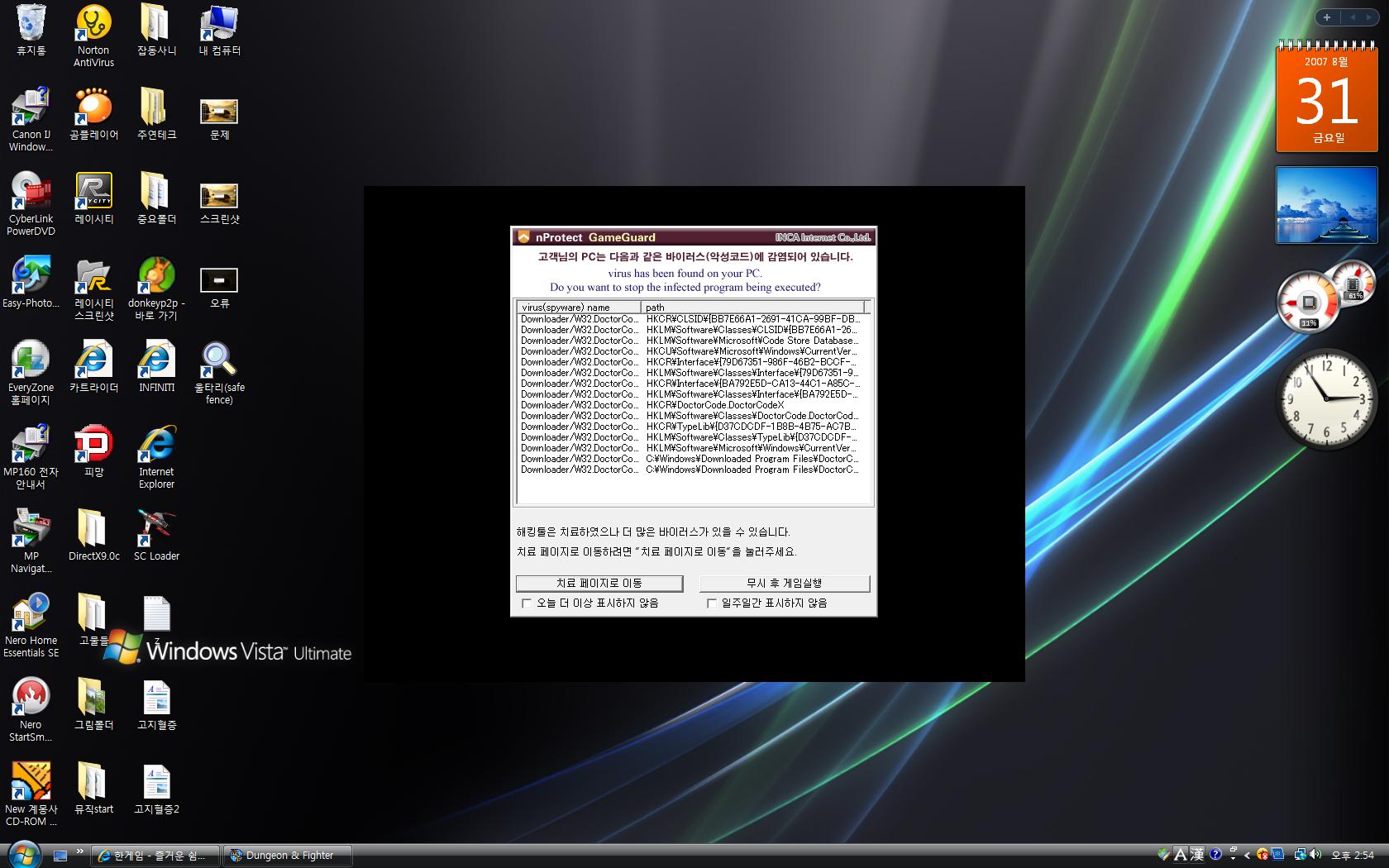Screen dimensions: 1389x868
Task: Open the 고지혈증2 document
Action: point(156,789)
